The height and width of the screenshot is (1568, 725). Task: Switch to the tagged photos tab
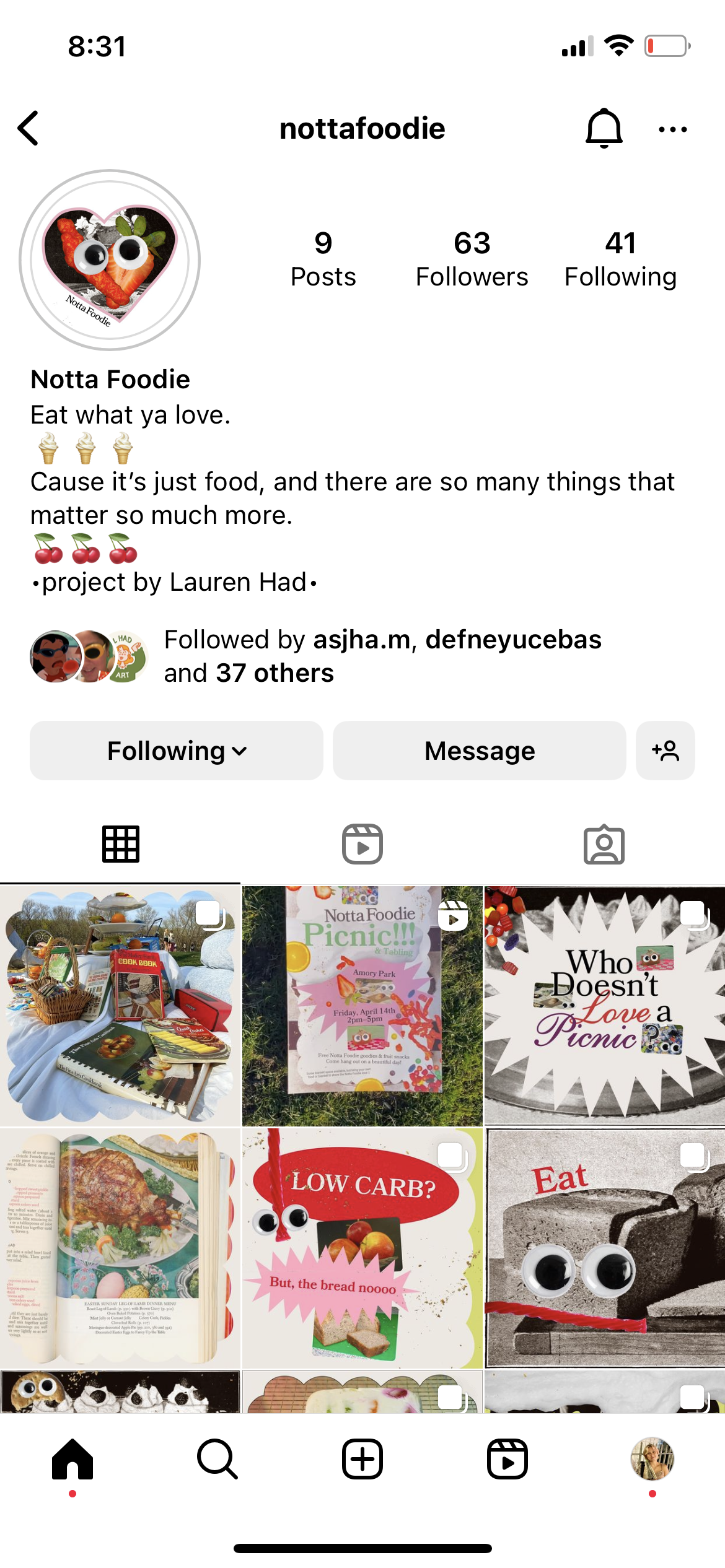click(604, 844)
